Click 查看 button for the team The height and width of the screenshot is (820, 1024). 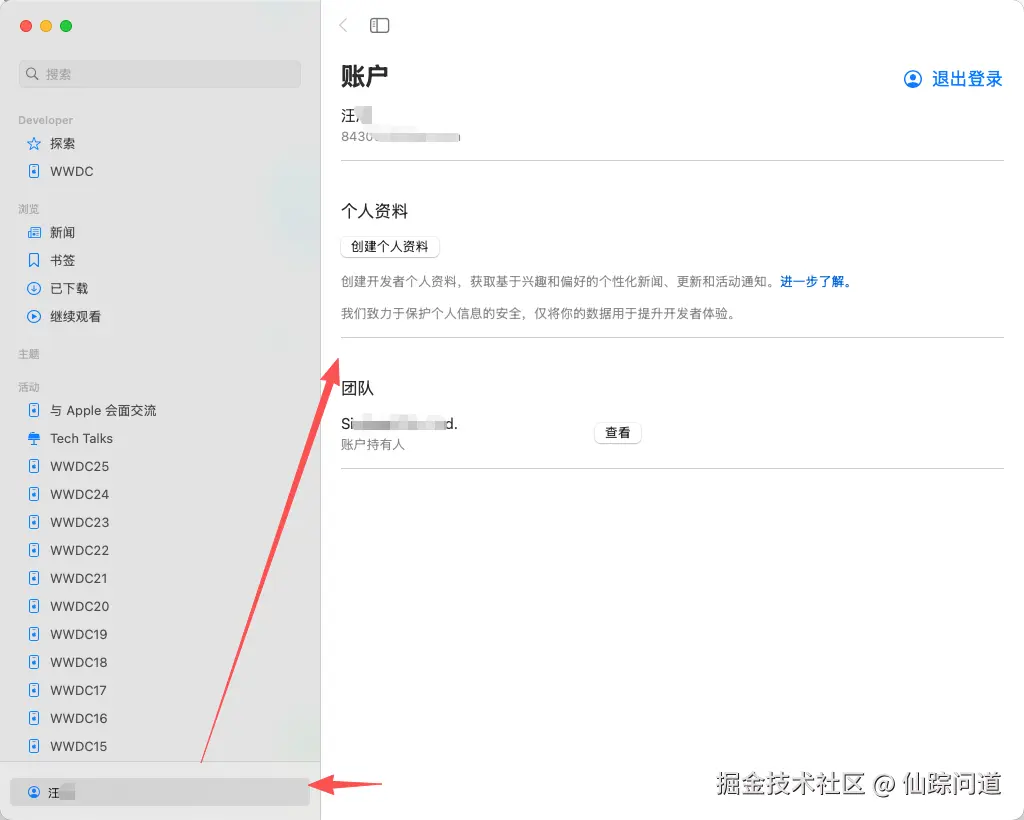(x=618, y=433)
